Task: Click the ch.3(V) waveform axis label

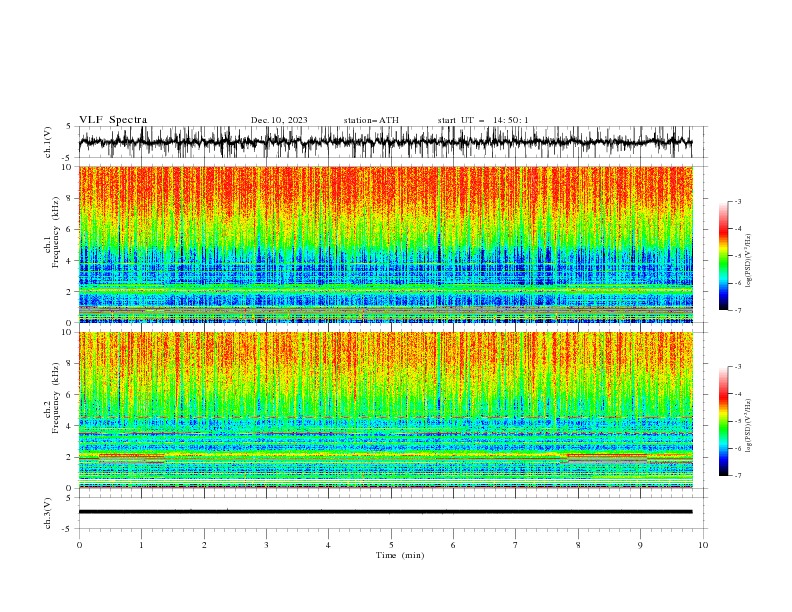Action: [x=48, y=513]
